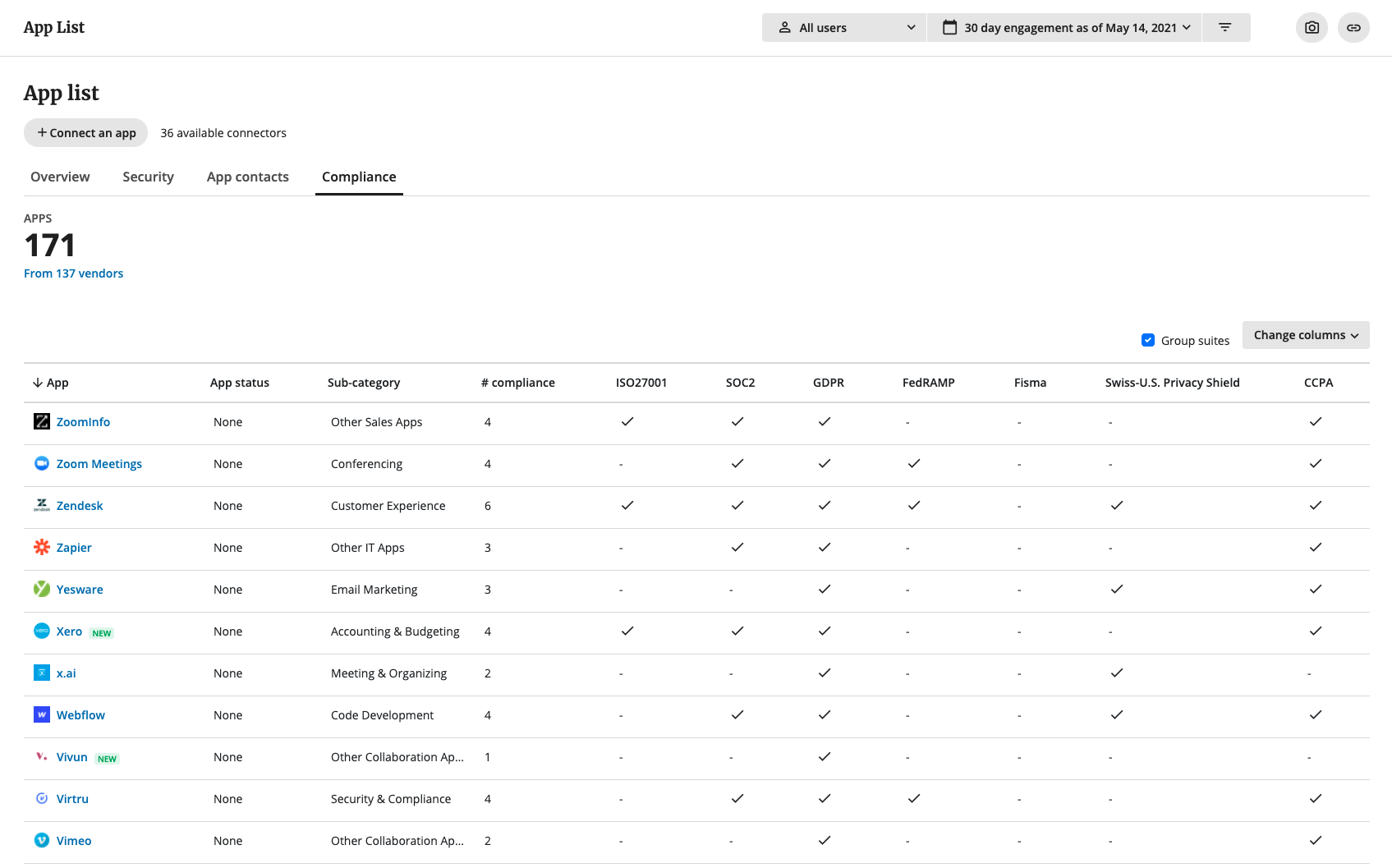The image size is (1392, 868).
Task: Click the Webflow blue logo icon
Action: [x=42, y=714]
